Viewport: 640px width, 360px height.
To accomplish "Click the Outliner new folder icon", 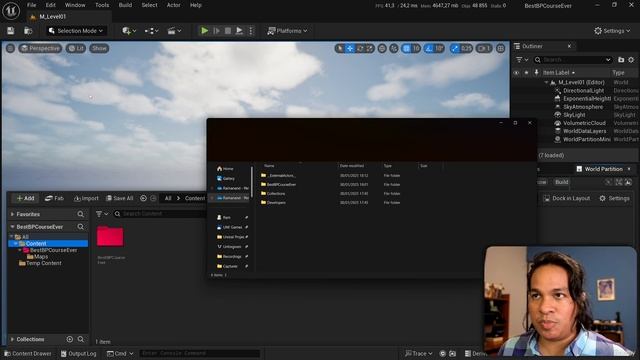I will tap(621, 60).
